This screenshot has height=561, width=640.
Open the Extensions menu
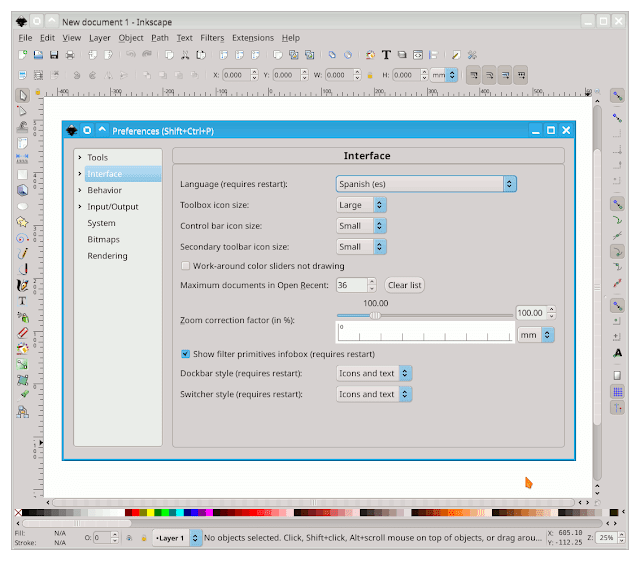253,38
